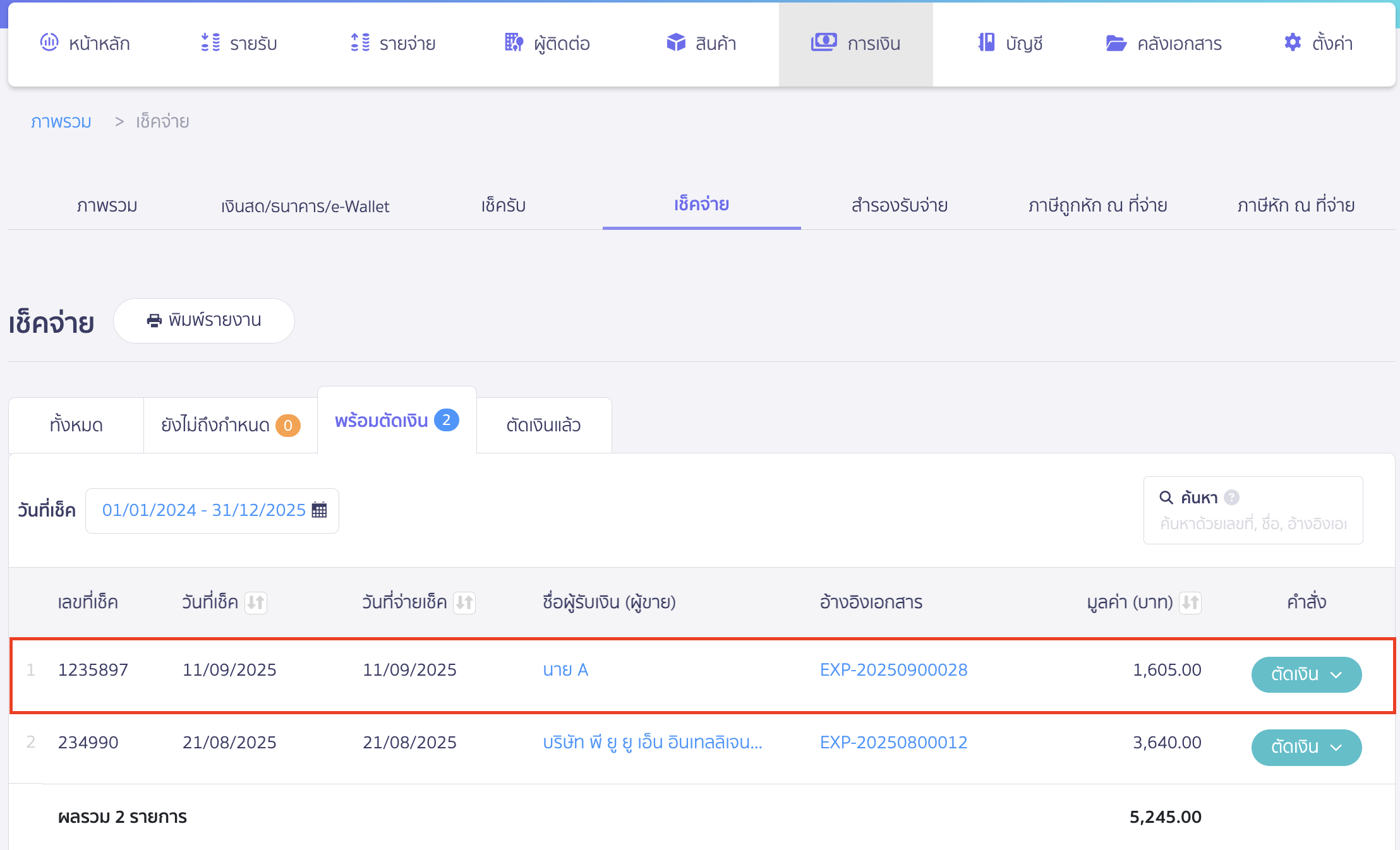Open the หน้าหลัก menu
Viewport: 1400px width, 850px height.
coord(85,43)
